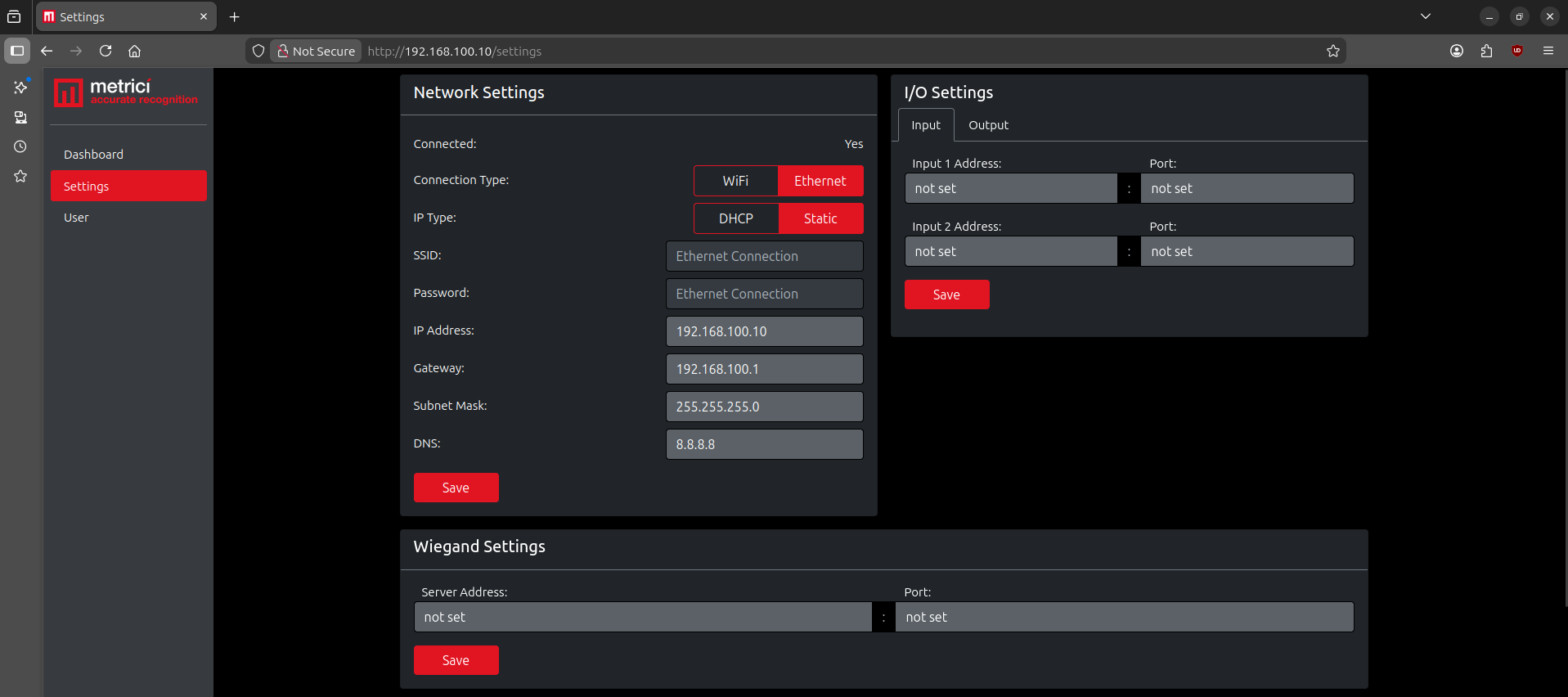Save the Wiegand Settings
Image resolution: width=1568 pixels, height=697 pixels.
[x=456, y=660]
